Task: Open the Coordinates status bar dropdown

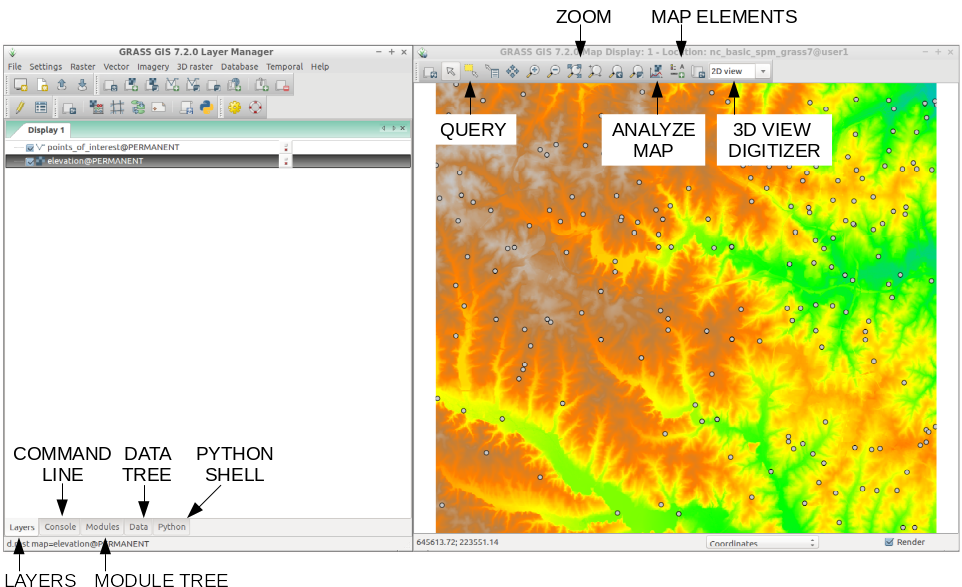Action: click(x=762, y=543)
